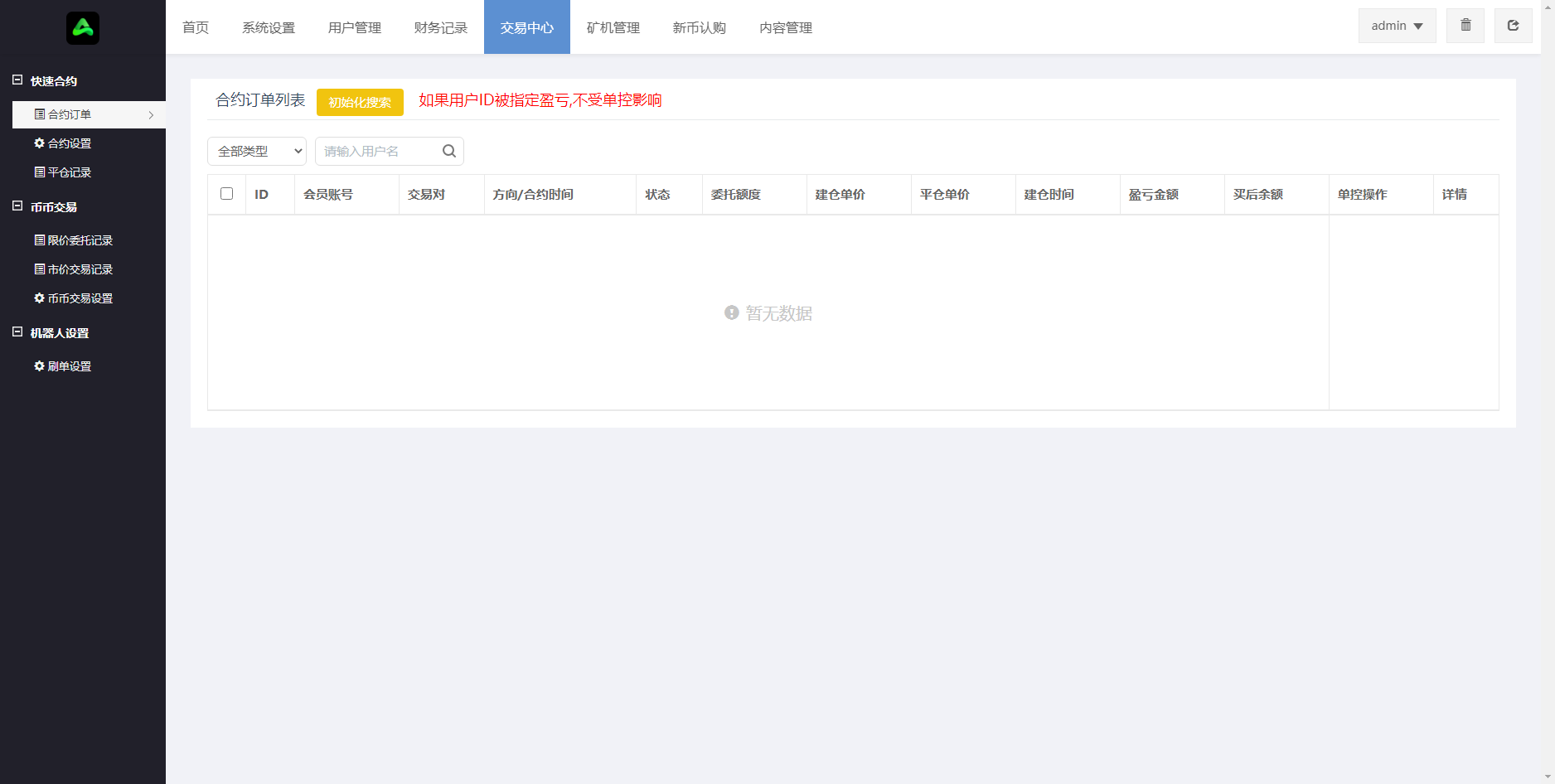Collapse the 机器人设置 section
Image resolution: width=1555 pixels, height=784 pixels.
click(16, 332)
